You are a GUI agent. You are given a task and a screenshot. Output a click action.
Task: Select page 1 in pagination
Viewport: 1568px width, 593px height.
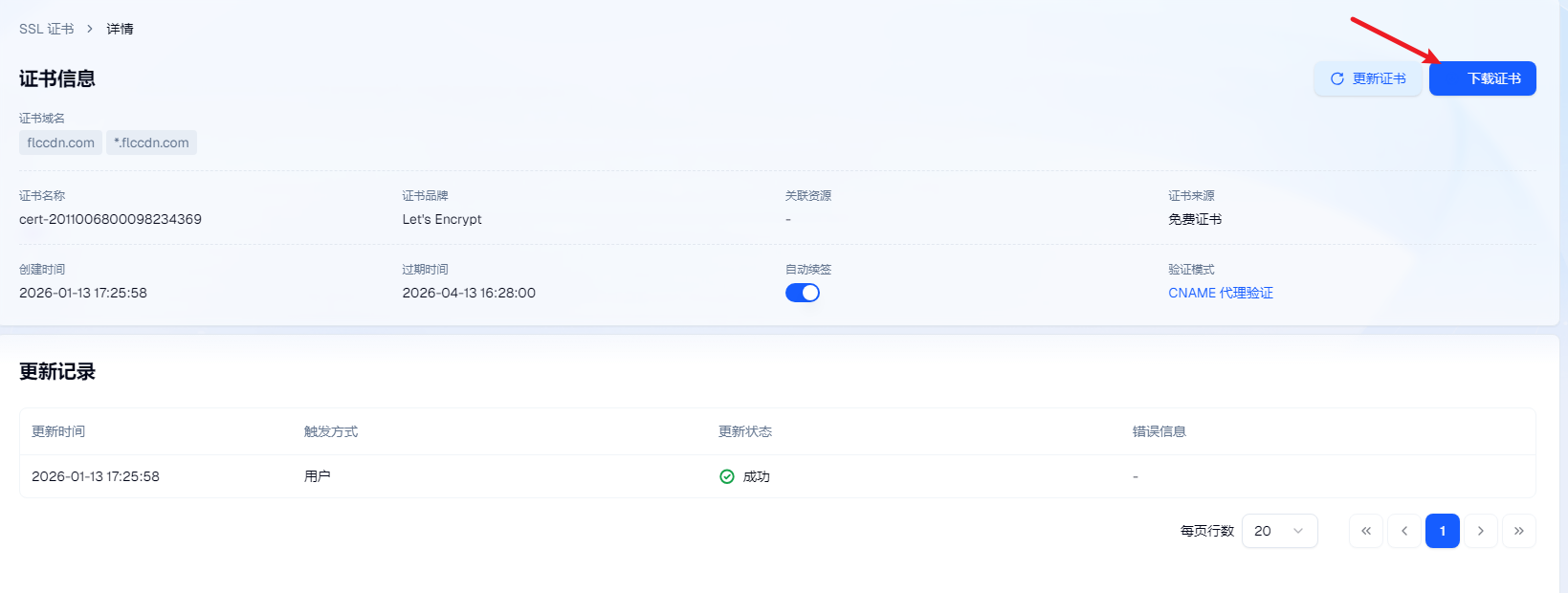pyautogui.click(x=1442, y=531)
